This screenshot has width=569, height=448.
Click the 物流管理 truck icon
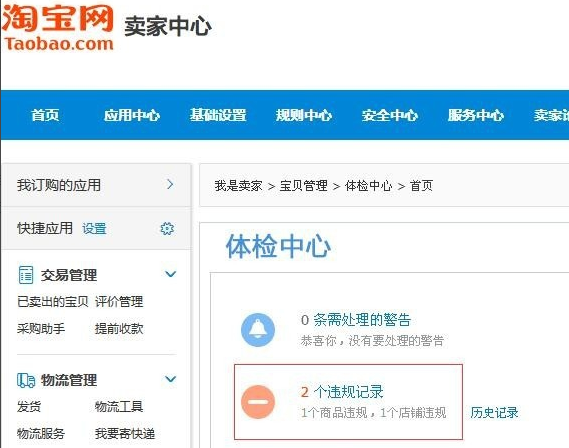(26, 380)
